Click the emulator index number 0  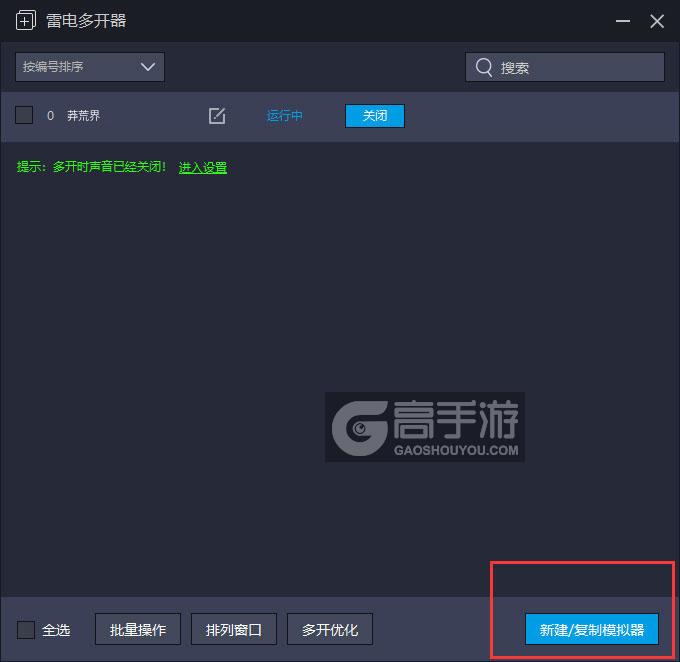[x=50, y=115]
